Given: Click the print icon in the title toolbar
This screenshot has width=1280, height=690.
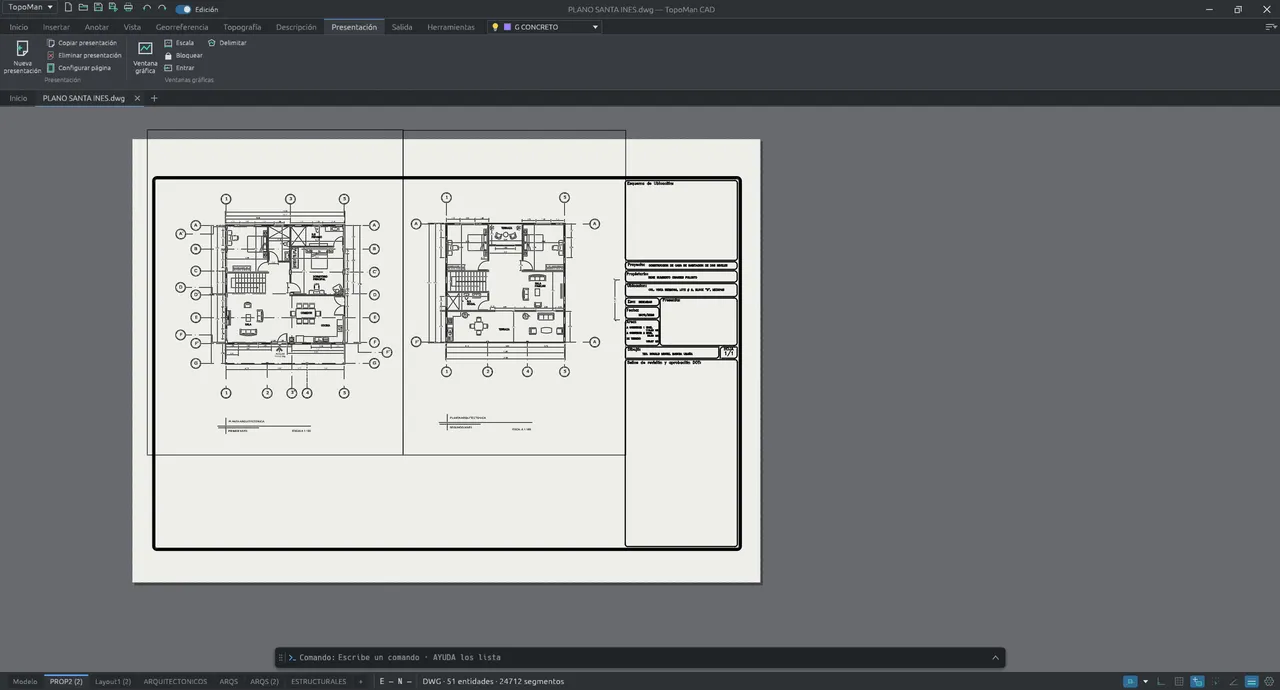Looking at the screenshot, I should click(x=128, y=8).
